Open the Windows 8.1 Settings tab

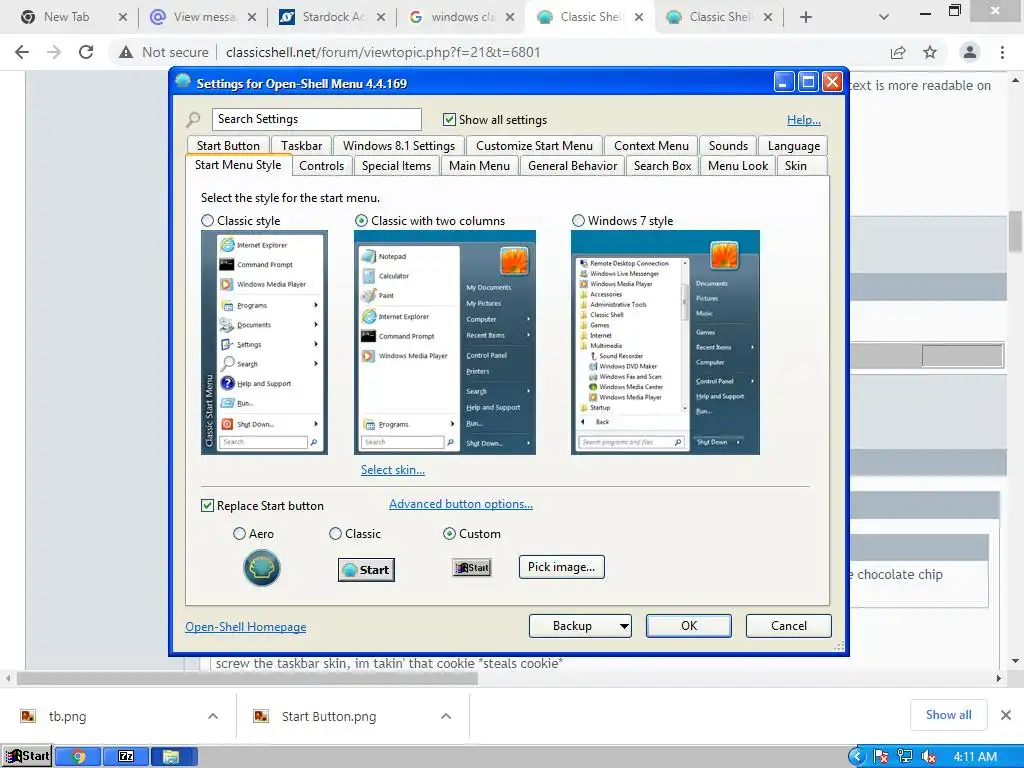point(398,146)
